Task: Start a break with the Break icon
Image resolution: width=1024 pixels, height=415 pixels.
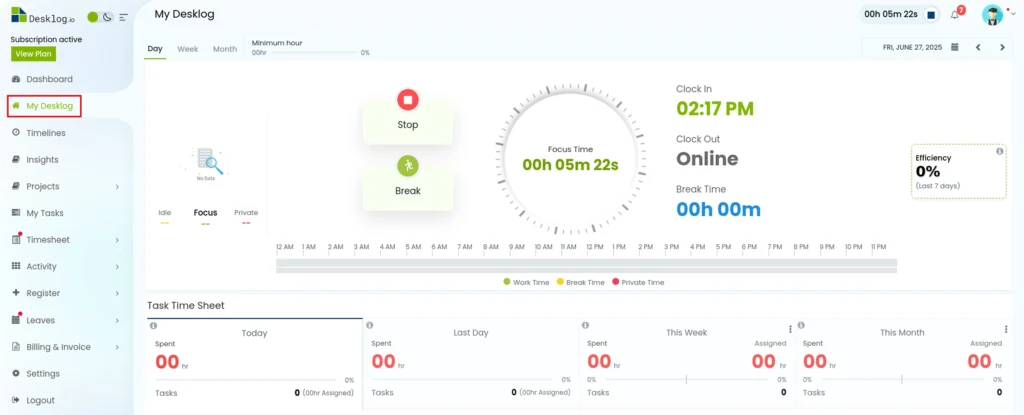Action: click(408, 166)
